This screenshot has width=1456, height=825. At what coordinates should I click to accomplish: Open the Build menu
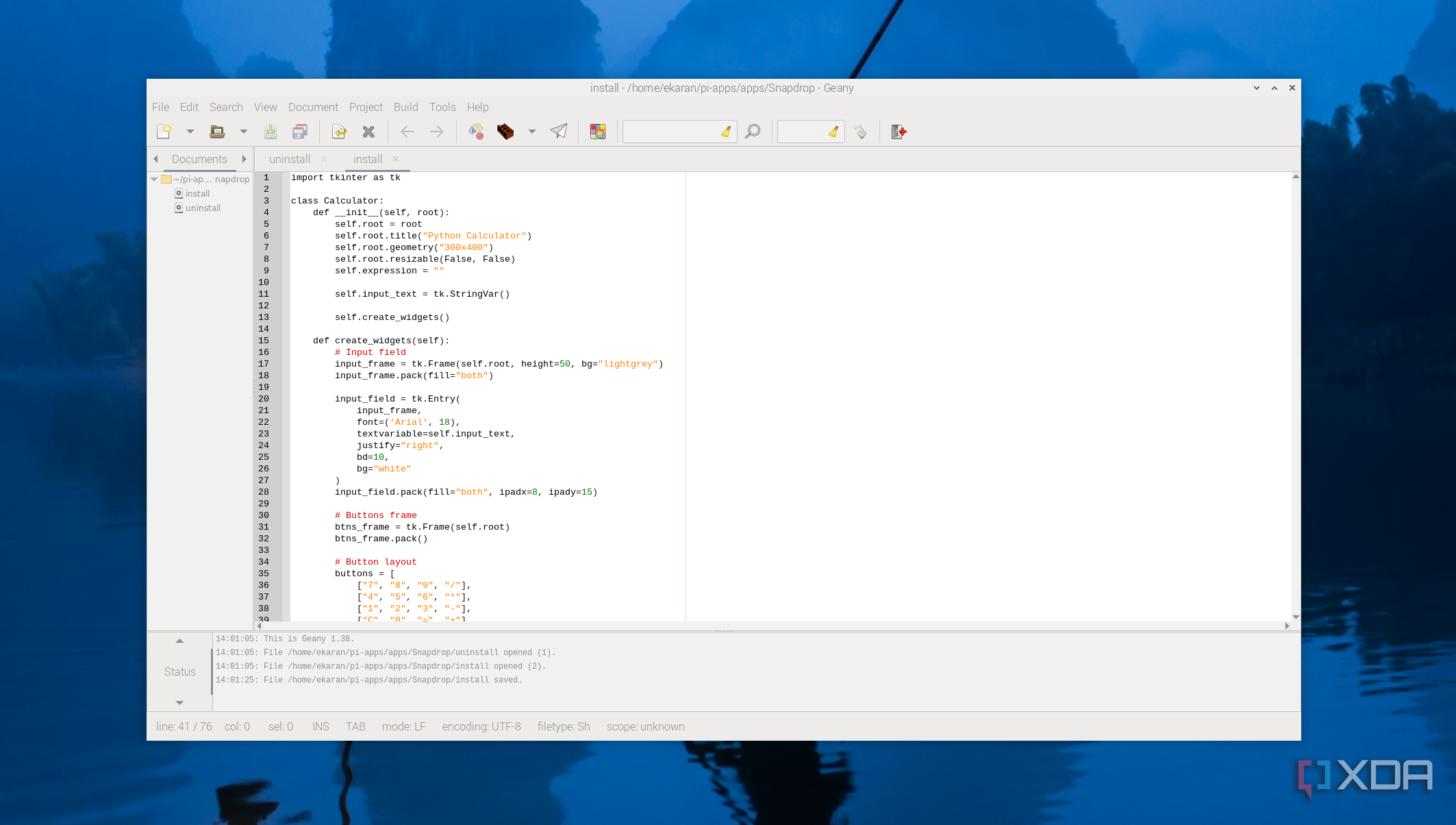[405, 107]
